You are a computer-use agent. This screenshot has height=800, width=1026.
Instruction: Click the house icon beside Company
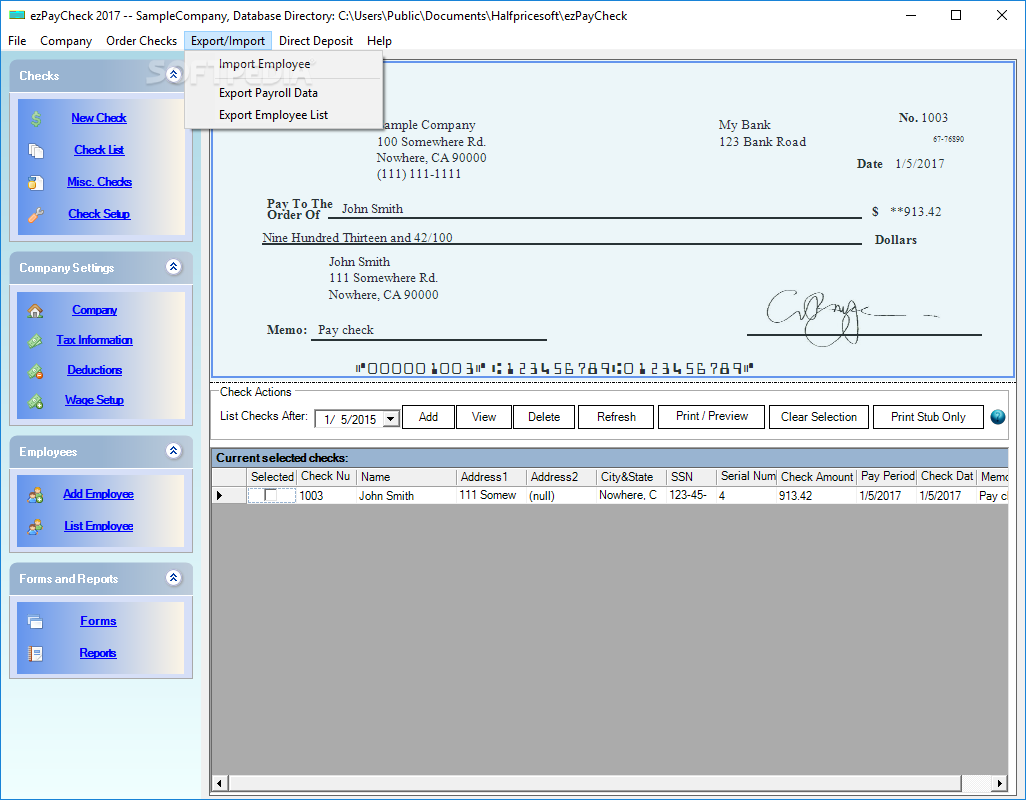point(35,311)
